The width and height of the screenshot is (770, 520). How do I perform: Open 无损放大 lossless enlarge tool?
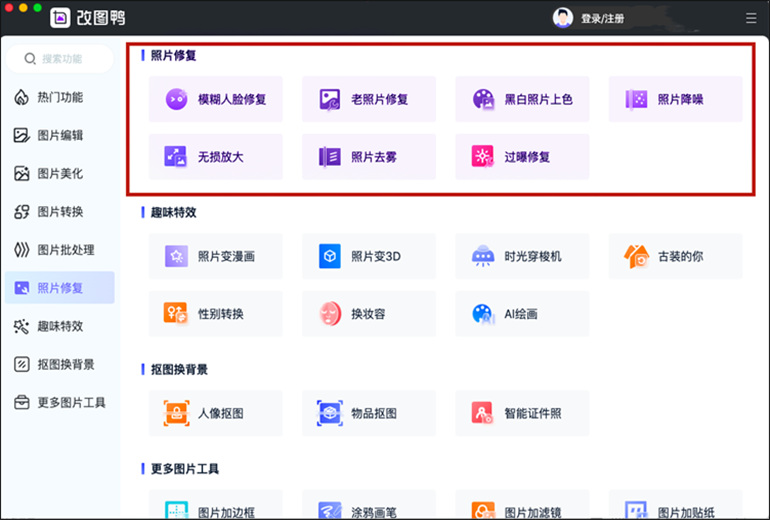tap(215, 156)
